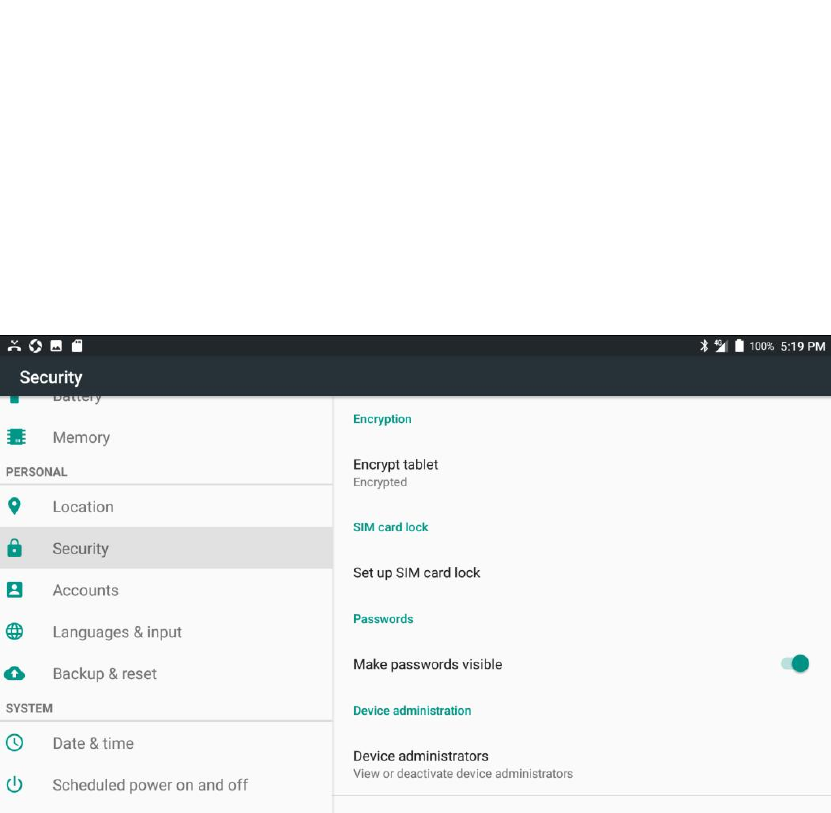
Task: Click the Security title in header
Action: (x=51, y=377)
